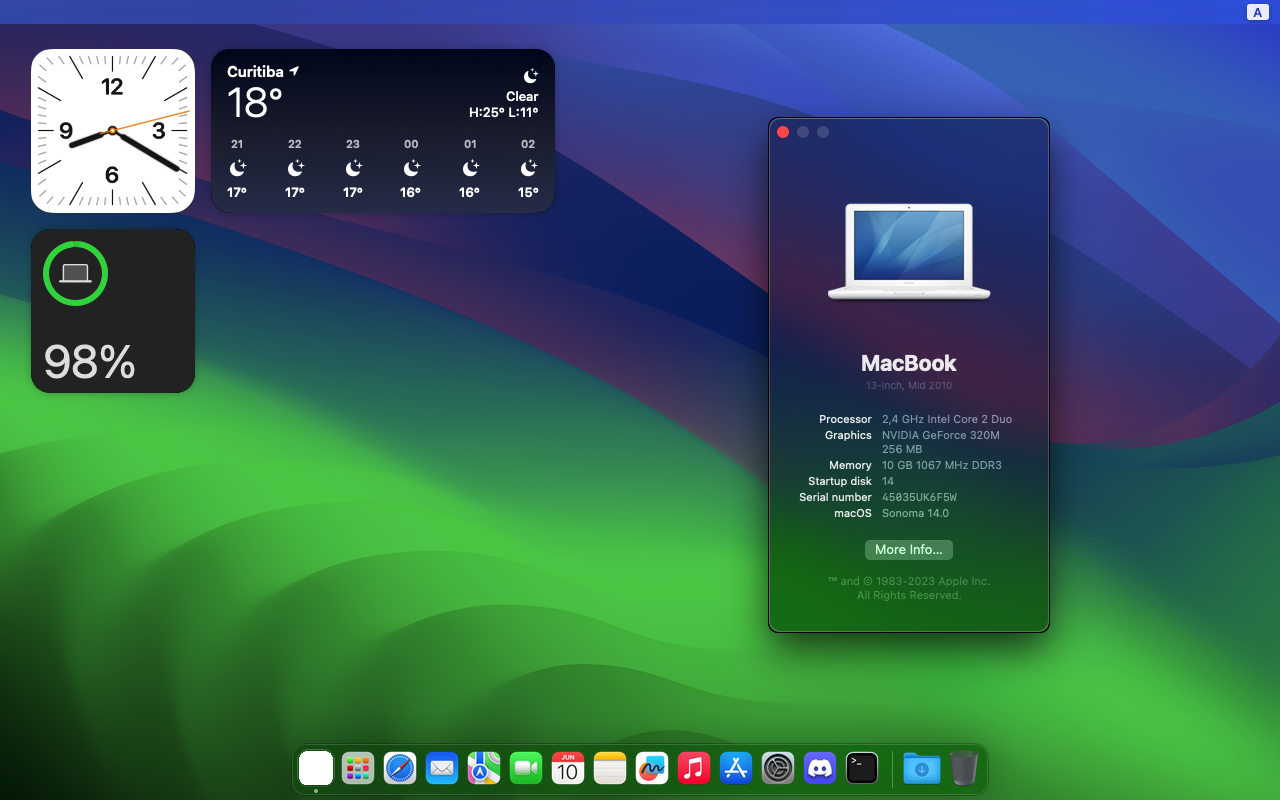Click the MacBook laptop image

click(x=909, y=251)
